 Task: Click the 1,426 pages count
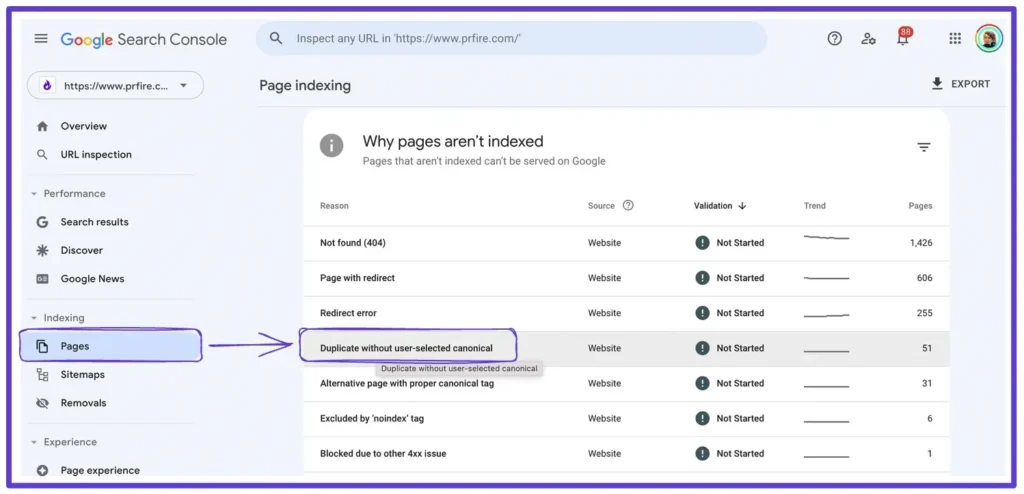[x=921, y=242]
